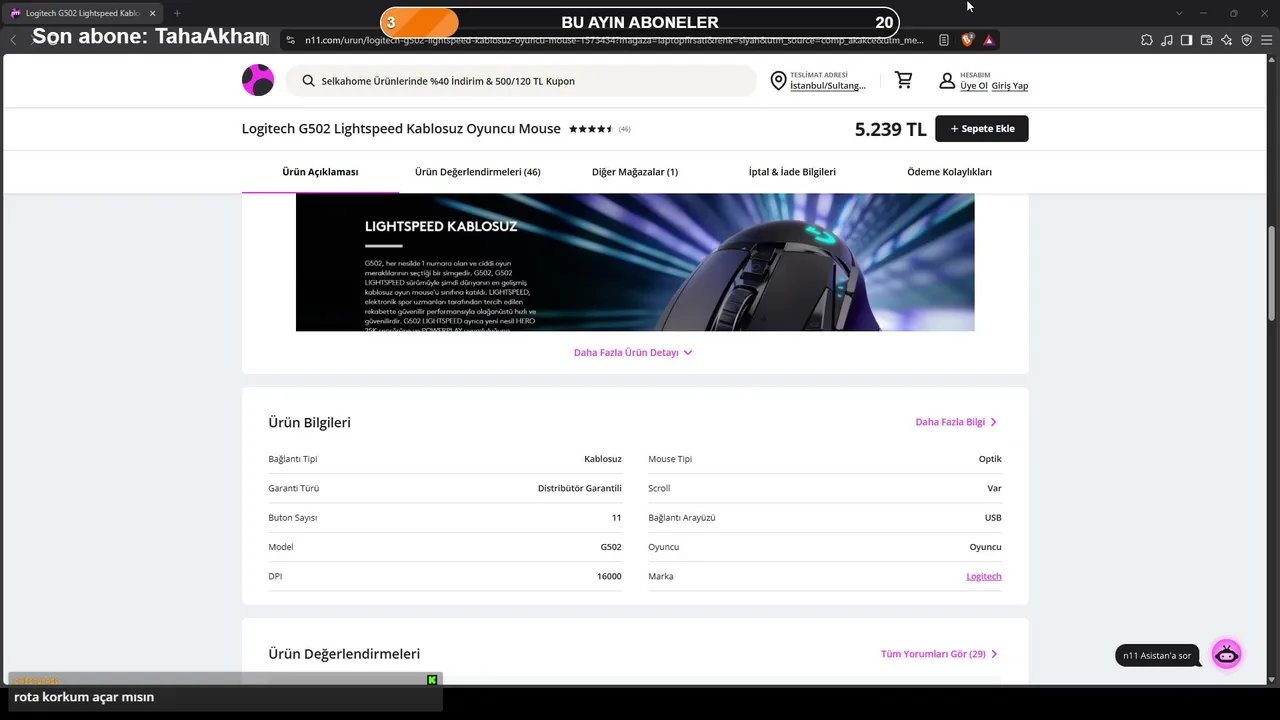The height and width of the screenshot is (720, 1280).
Task: Add product with Sepete Ekle button
Action: point(982,129)
